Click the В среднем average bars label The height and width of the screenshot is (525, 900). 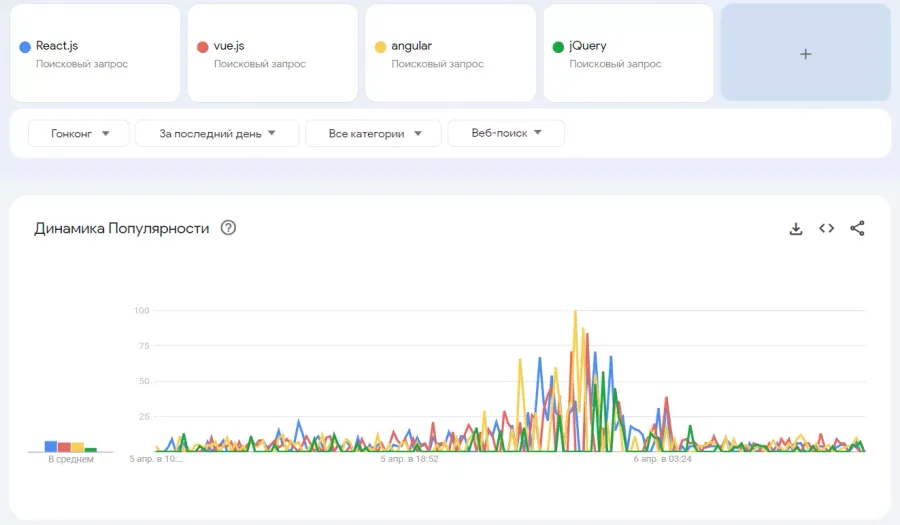(71, 460)
